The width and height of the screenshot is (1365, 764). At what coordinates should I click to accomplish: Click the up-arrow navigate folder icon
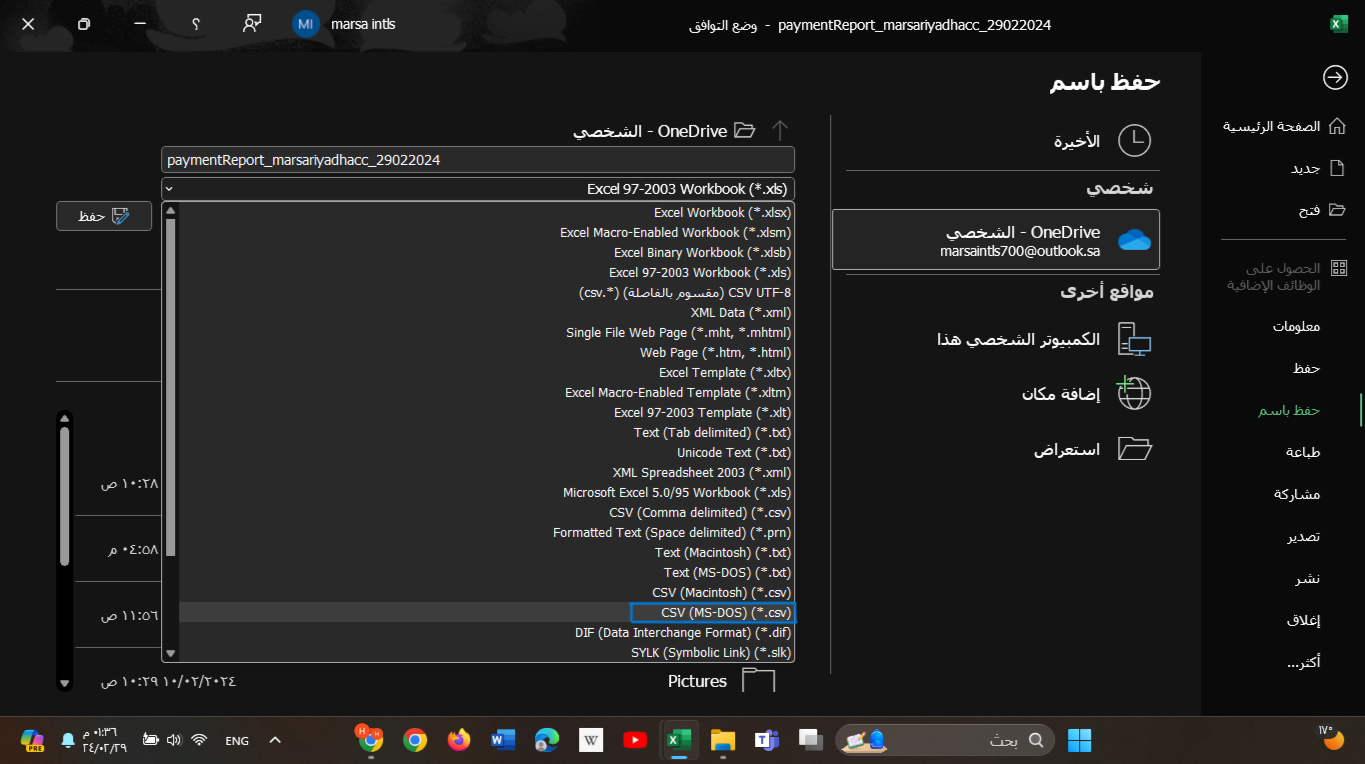pyautogui.click(x=780, y=131)
